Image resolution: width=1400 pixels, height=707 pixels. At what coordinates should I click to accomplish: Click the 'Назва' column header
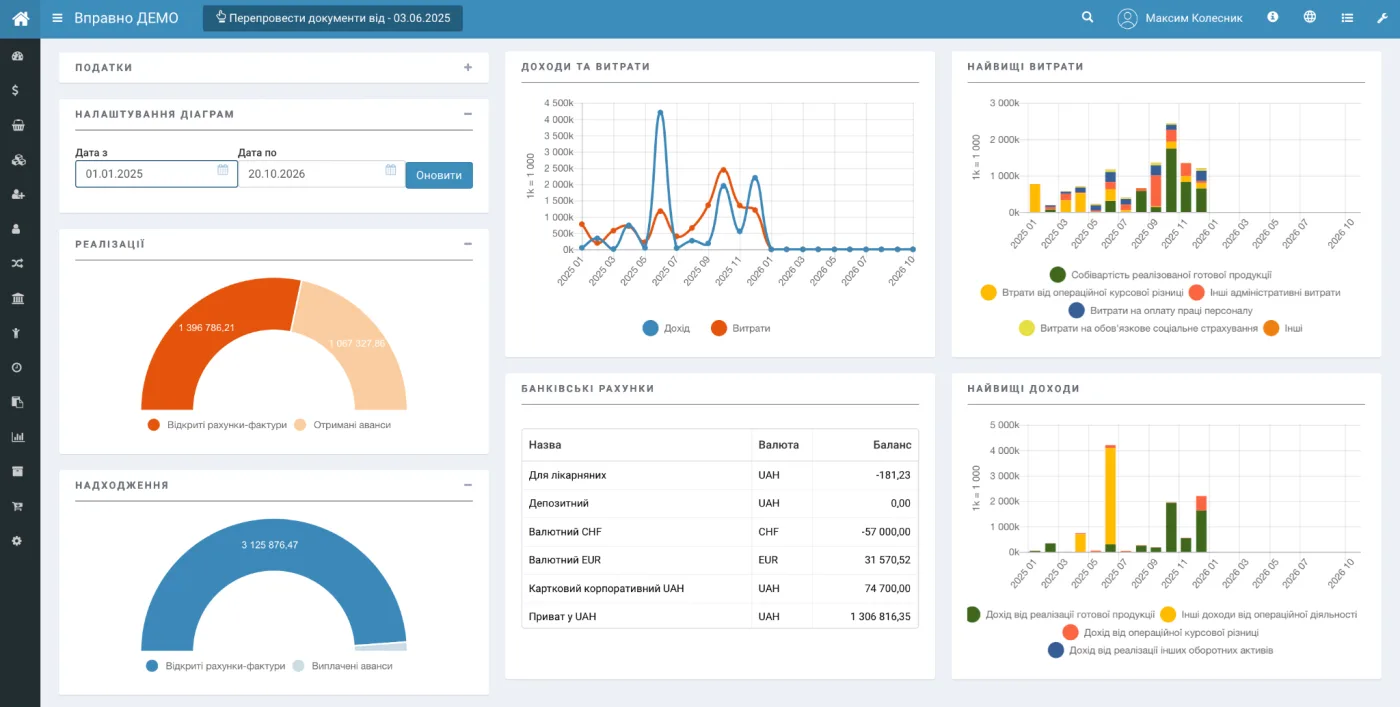click(x=545, y=445)
